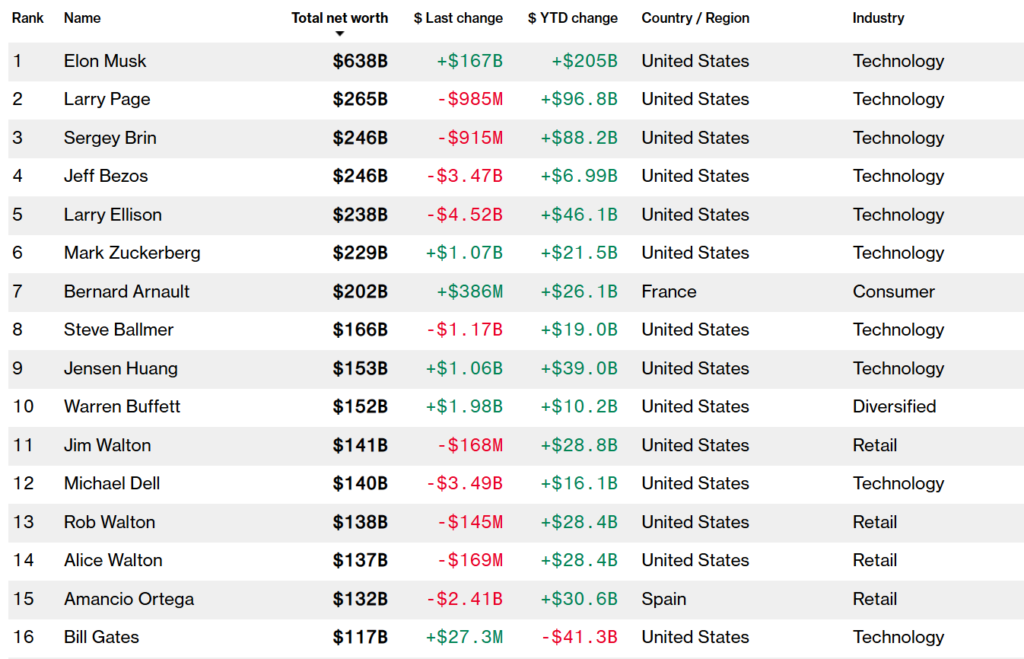Click Bill Gates' -$41.3B YTD change
Screen dimensions: 1024x659
579,637
